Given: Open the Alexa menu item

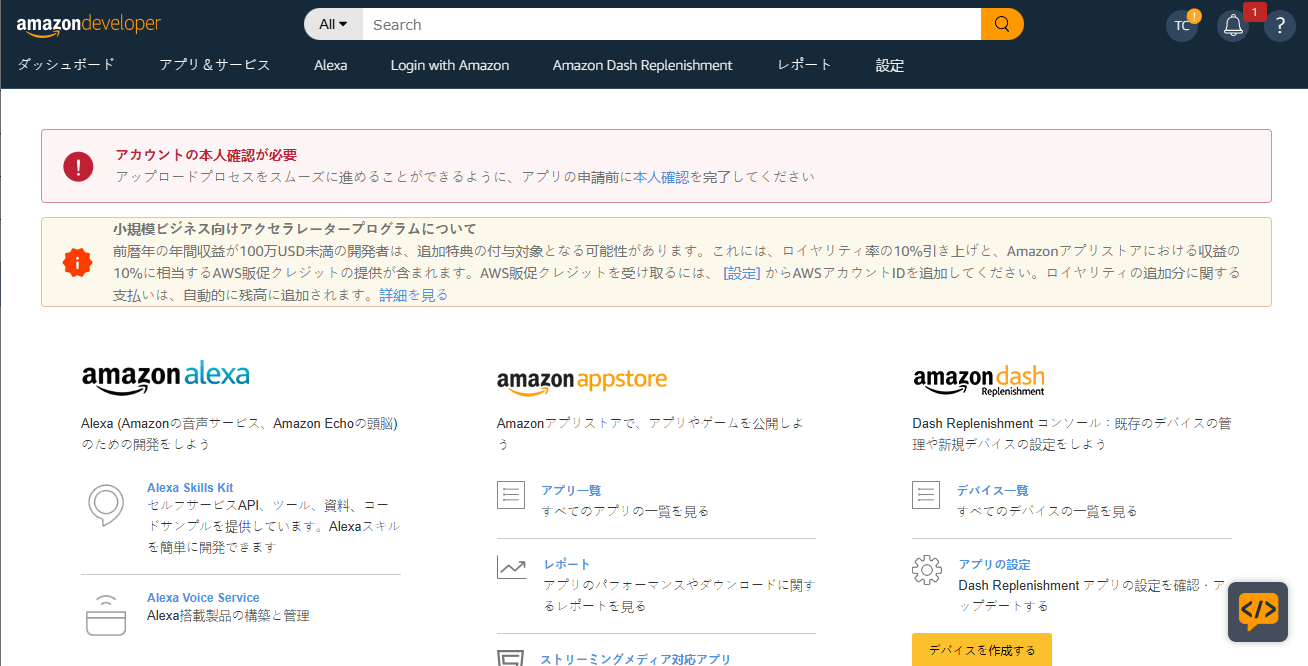Looking at the screenshot, I should [331, 65].
